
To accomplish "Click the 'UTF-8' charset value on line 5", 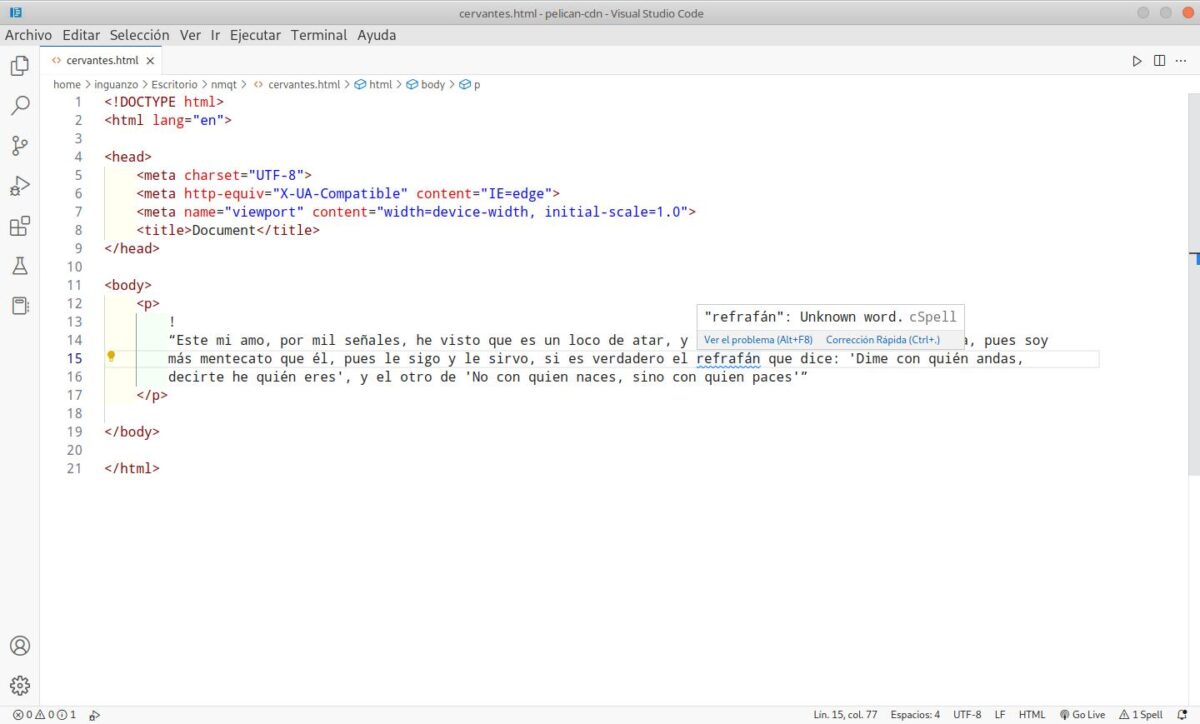I will point(276,175).
